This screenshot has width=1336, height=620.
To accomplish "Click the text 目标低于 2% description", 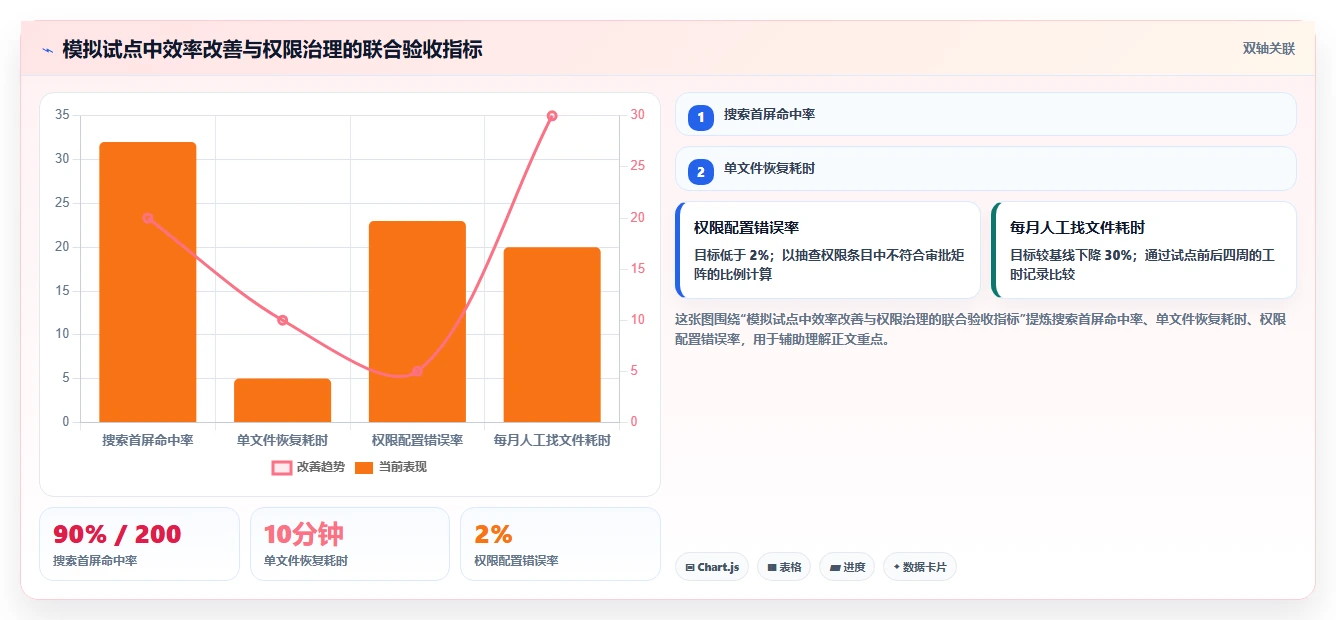I will 829,265.
